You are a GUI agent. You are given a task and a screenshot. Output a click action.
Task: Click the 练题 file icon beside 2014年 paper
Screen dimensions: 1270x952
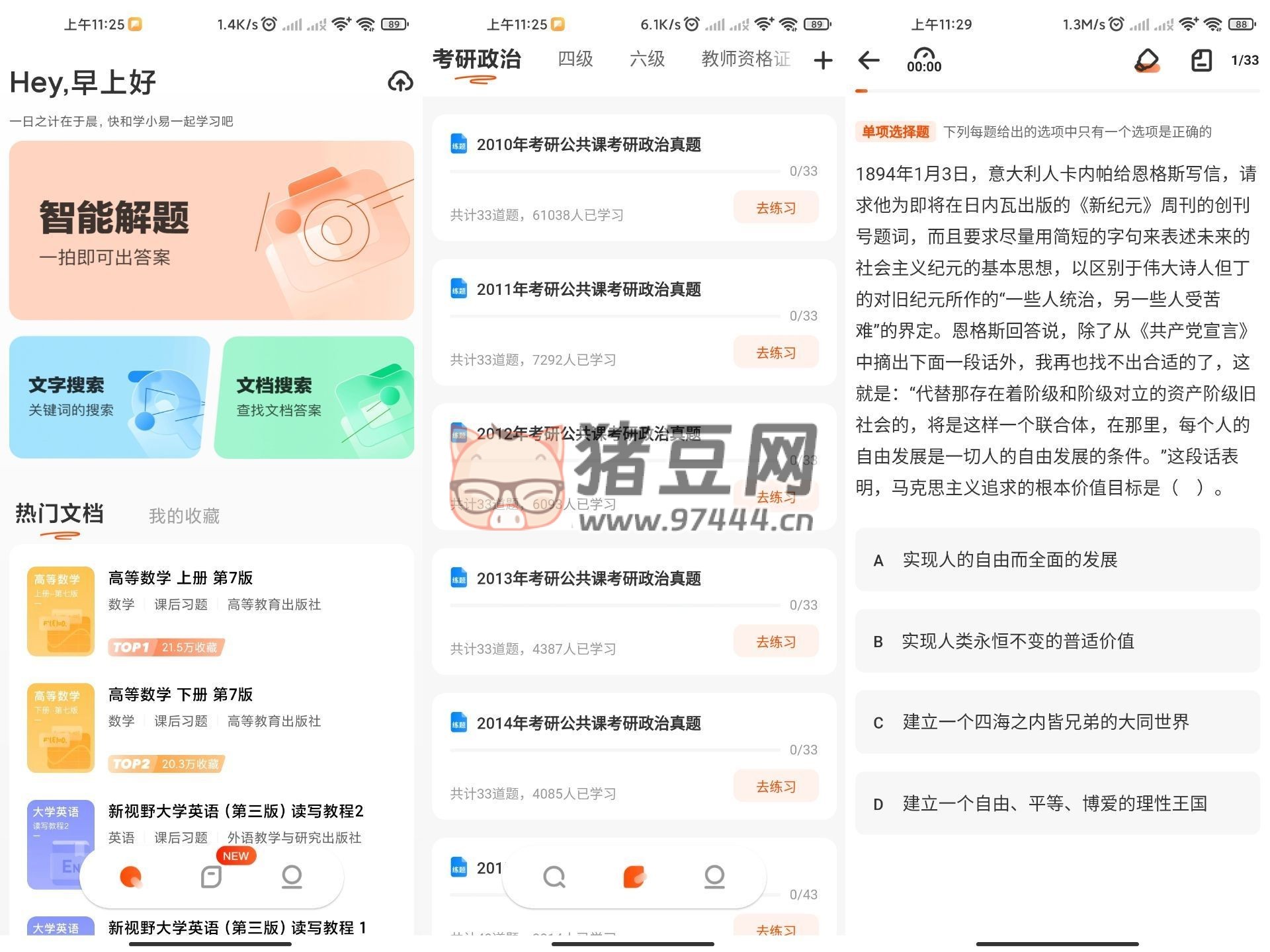coord(458,723)
